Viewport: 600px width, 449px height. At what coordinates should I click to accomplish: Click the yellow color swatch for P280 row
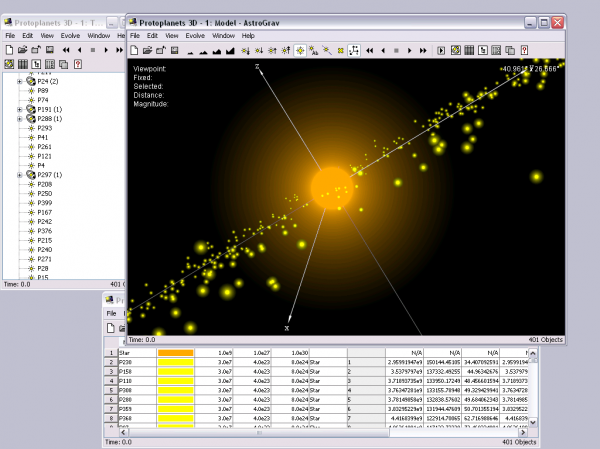(x=175, y=399)
